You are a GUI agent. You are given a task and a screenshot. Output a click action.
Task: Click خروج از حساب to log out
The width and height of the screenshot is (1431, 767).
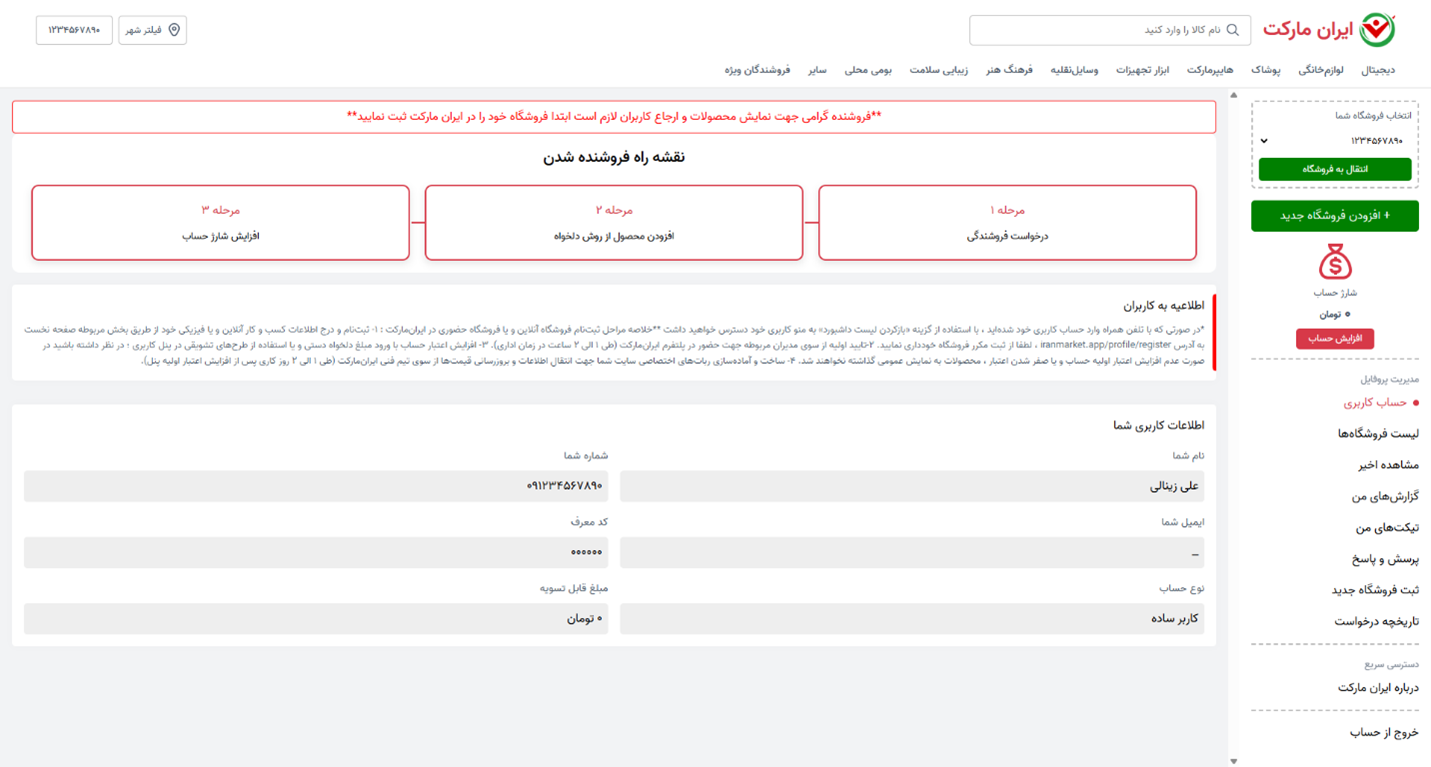tap(1384, 733)
